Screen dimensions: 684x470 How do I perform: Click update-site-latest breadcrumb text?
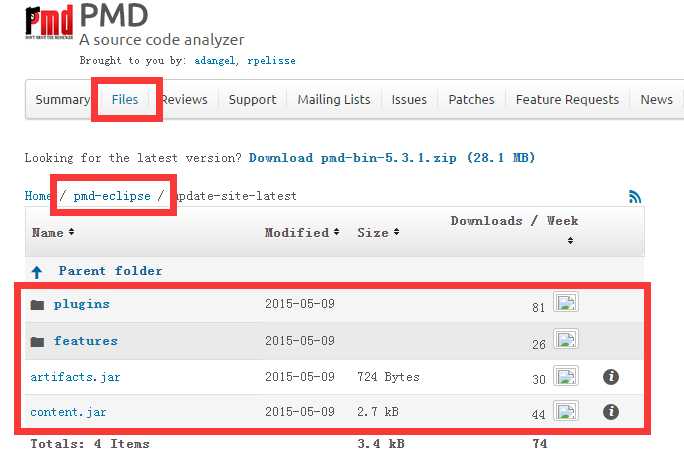coord(236,196)
